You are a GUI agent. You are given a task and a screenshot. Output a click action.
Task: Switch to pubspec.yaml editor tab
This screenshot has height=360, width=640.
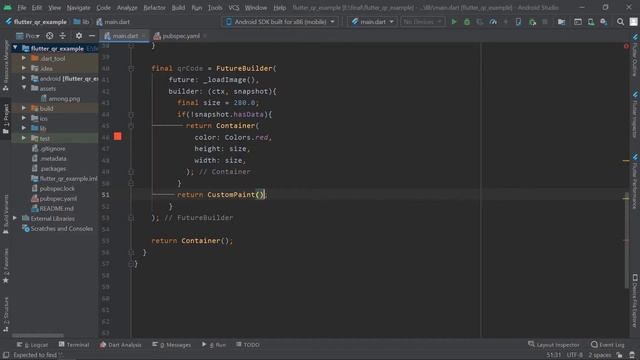(x=180, y=36)
